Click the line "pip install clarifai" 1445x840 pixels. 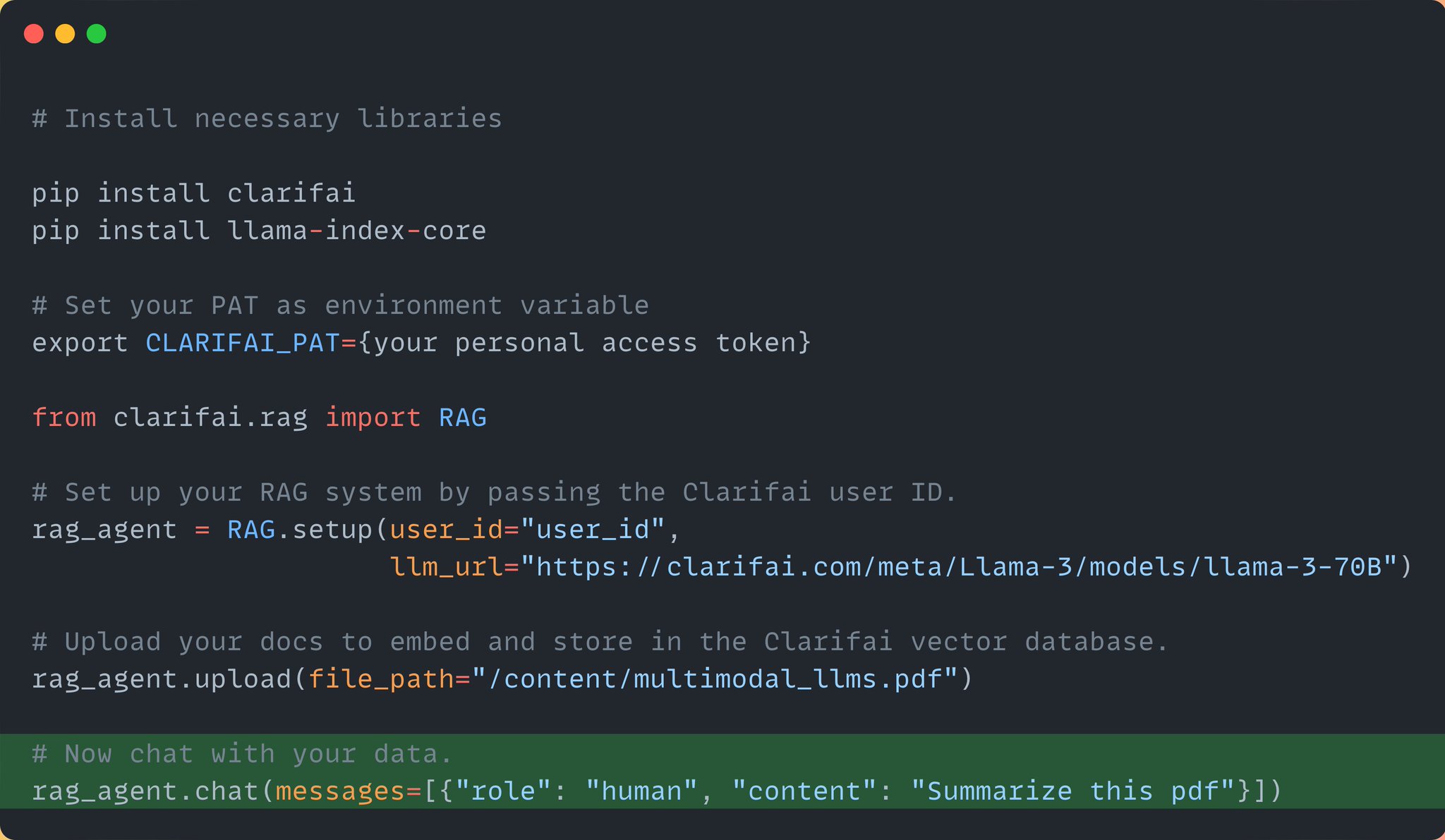click(x=194, y=193)
